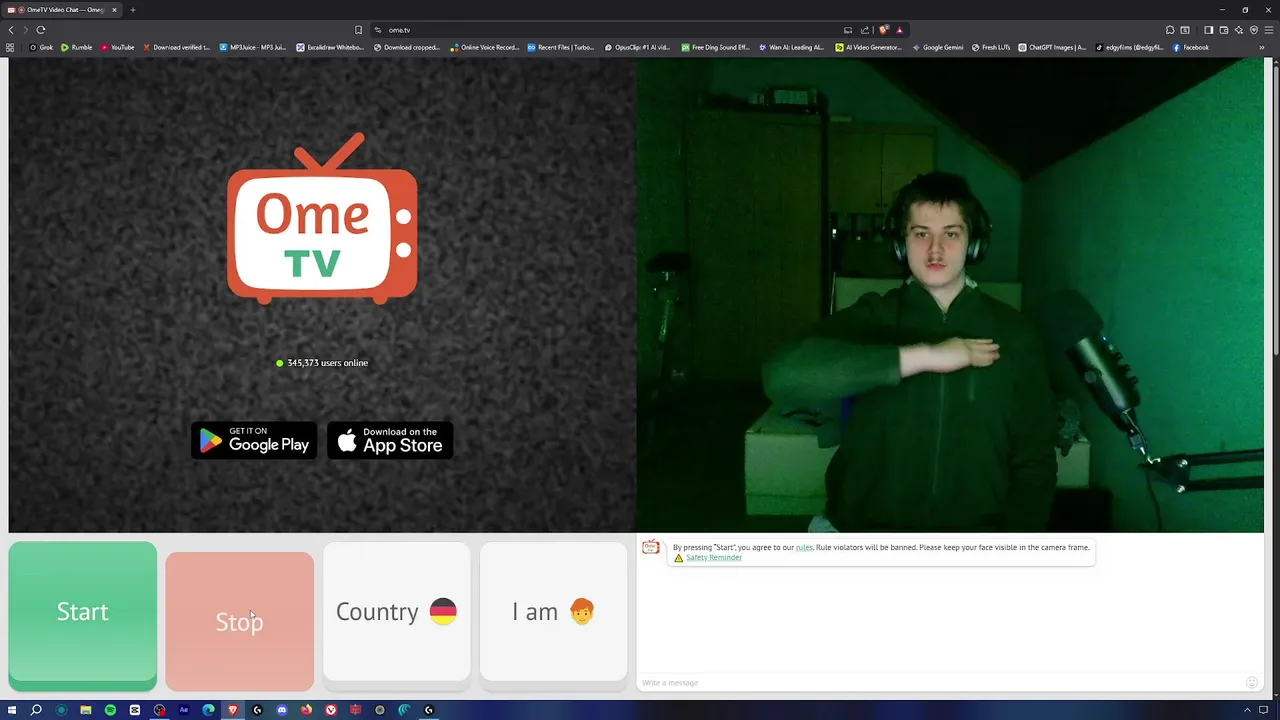Show hidden system tray icons
This screenshot has height=720, width=1280.
(1247, 710)
